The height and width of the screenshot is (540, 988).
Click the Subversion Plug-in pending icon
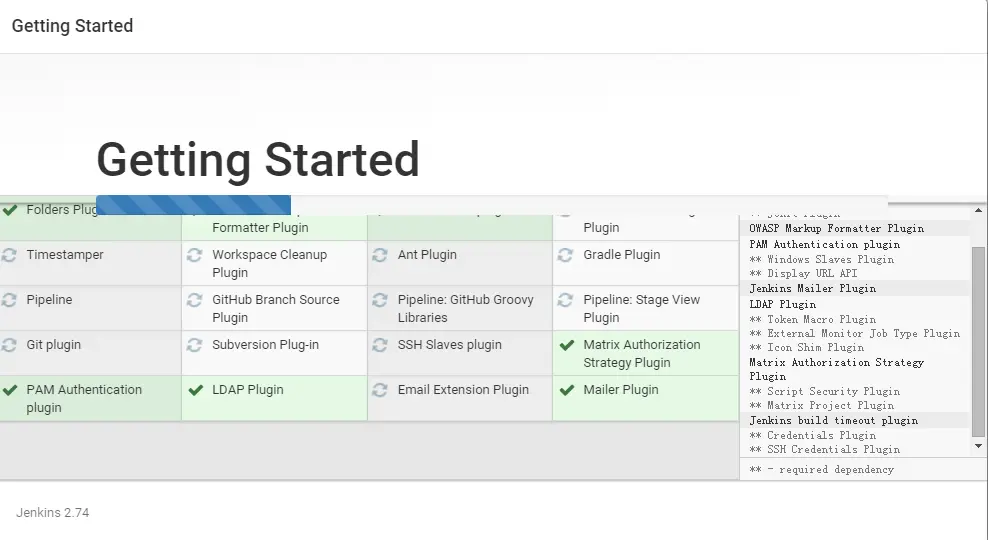[194, 345]
